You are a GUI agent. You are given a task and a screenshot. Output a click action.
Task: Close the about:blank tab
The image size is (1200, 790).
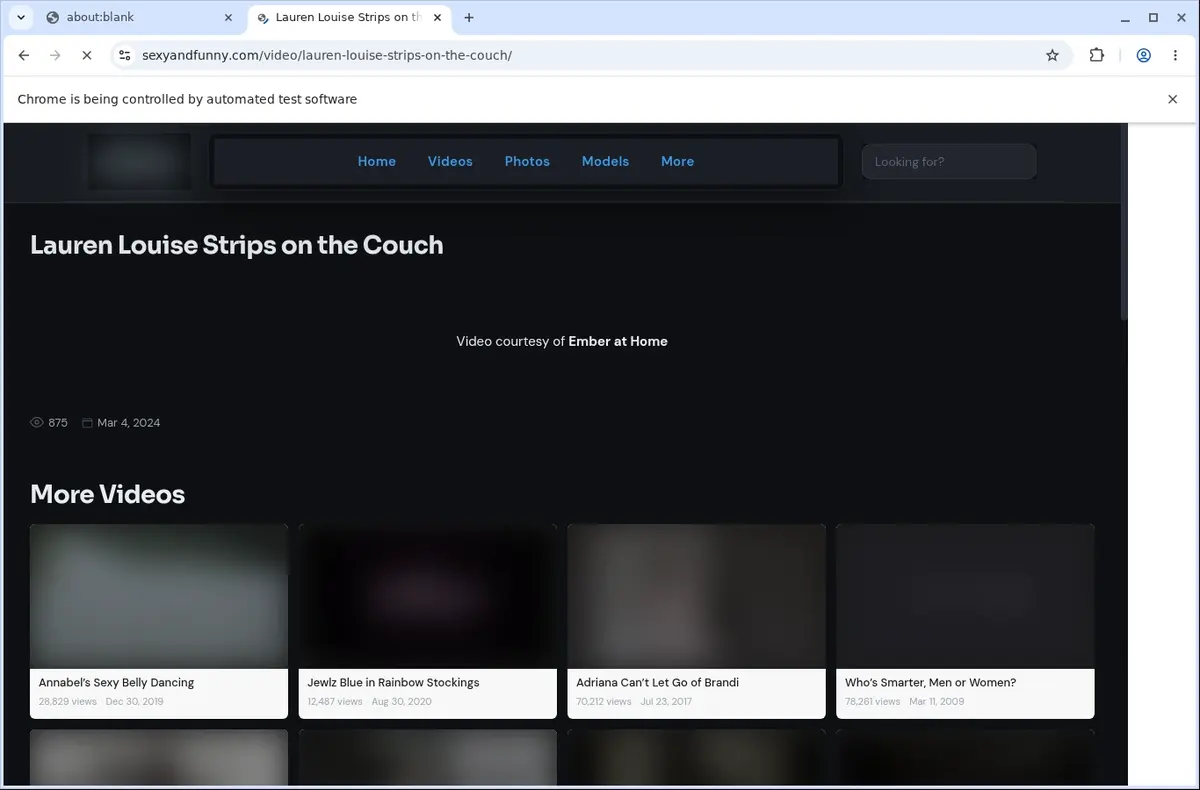(228, 17)
